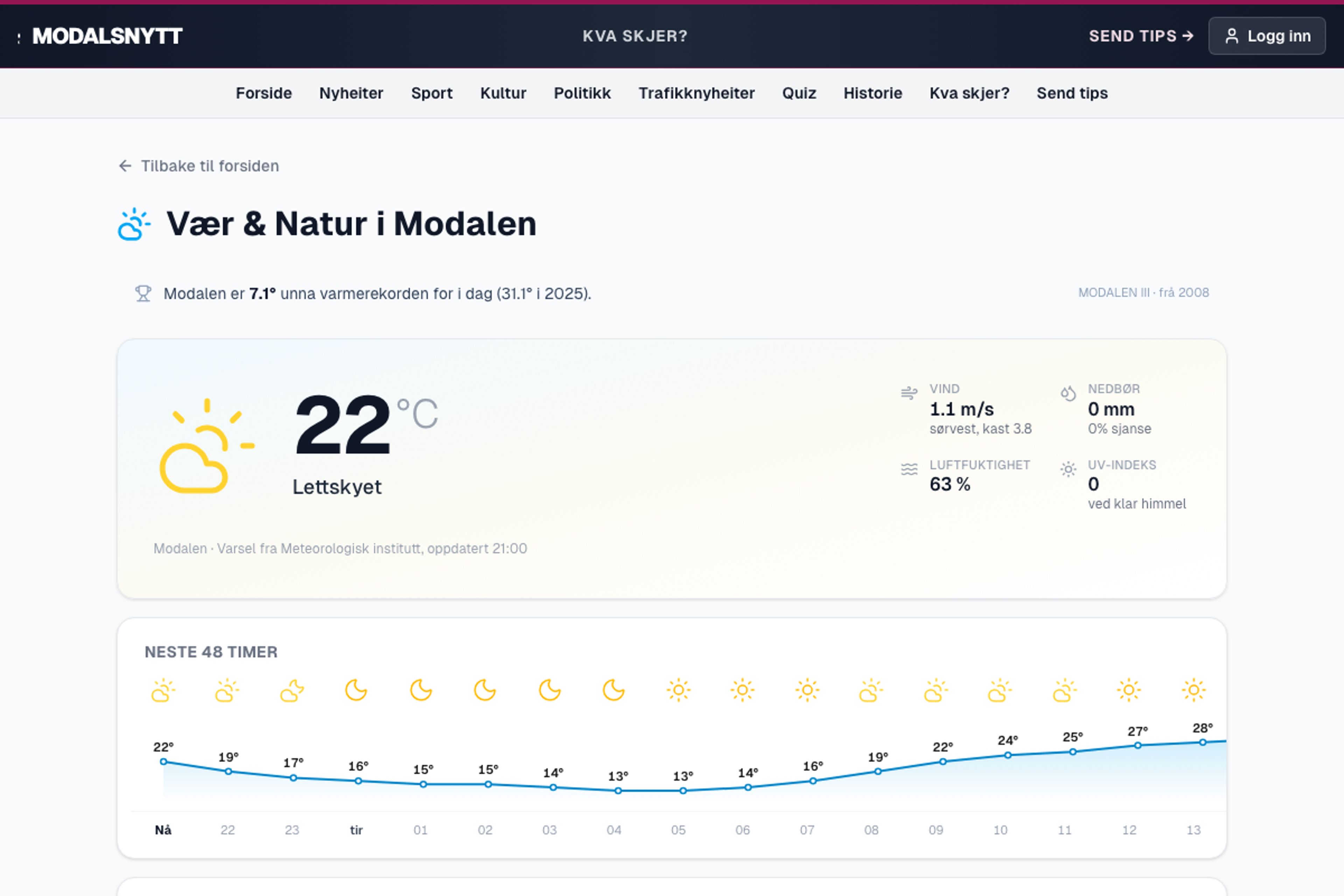Click the sun icon above hour 06
Screen dimensions: 1344x896
(742, 690)
